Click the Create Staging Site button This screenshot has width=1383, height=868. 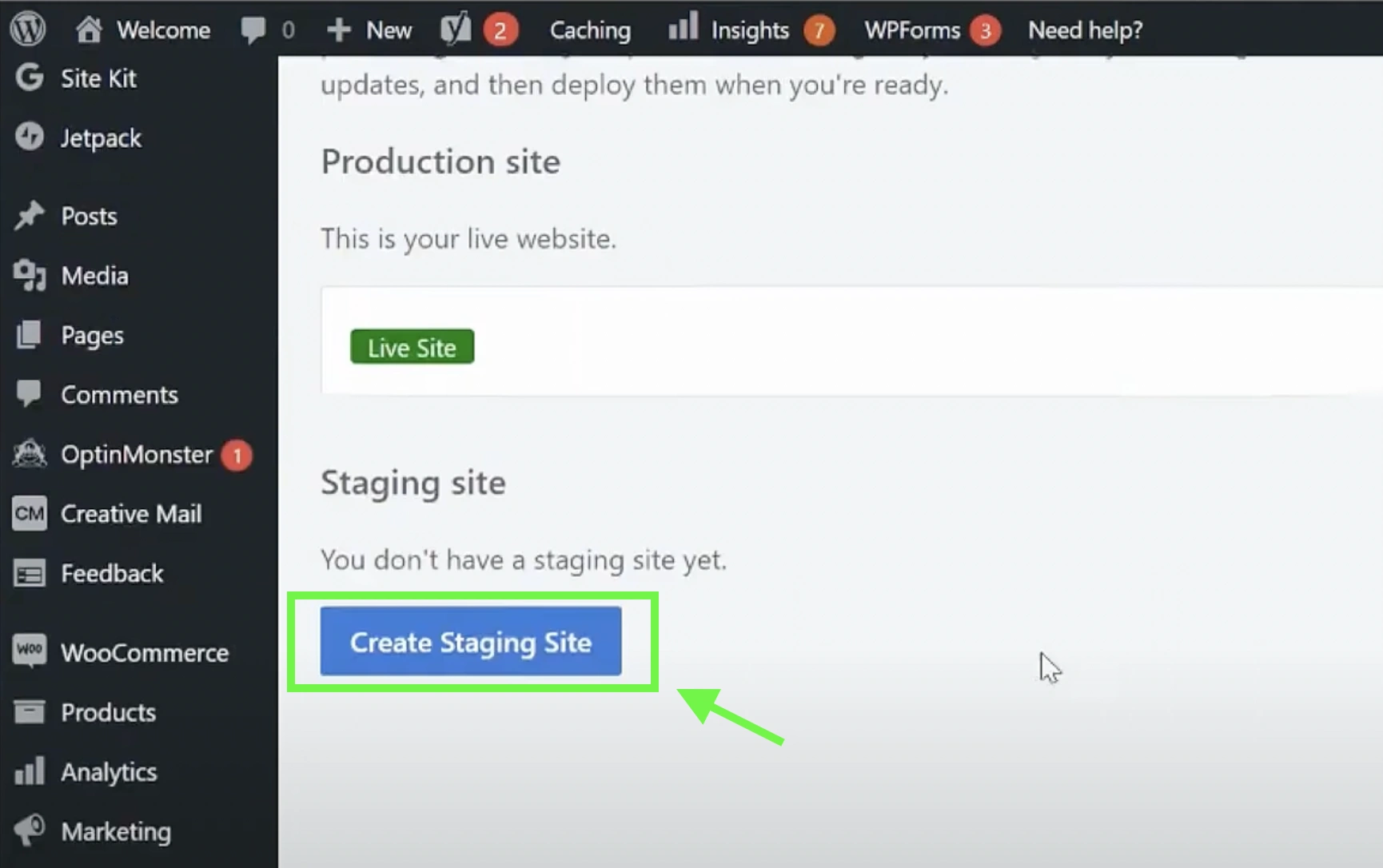471,641
